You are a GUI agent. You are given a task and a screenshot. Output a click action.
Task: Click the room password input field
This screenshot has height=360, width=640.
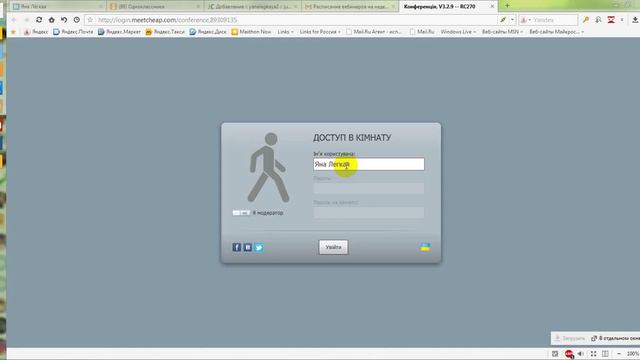coord(369,213)
